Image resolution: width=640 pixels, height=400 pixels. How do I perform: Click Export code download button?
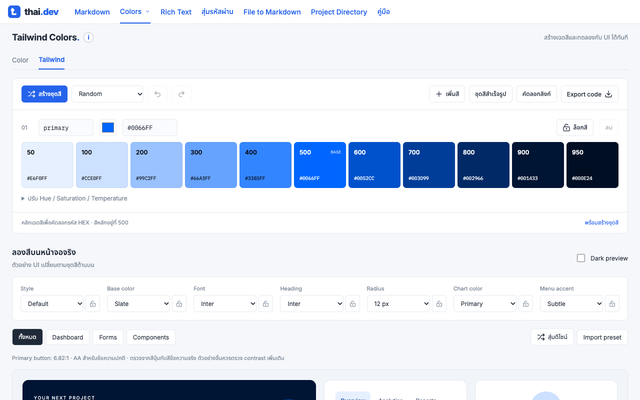click(x=589, y=94)
